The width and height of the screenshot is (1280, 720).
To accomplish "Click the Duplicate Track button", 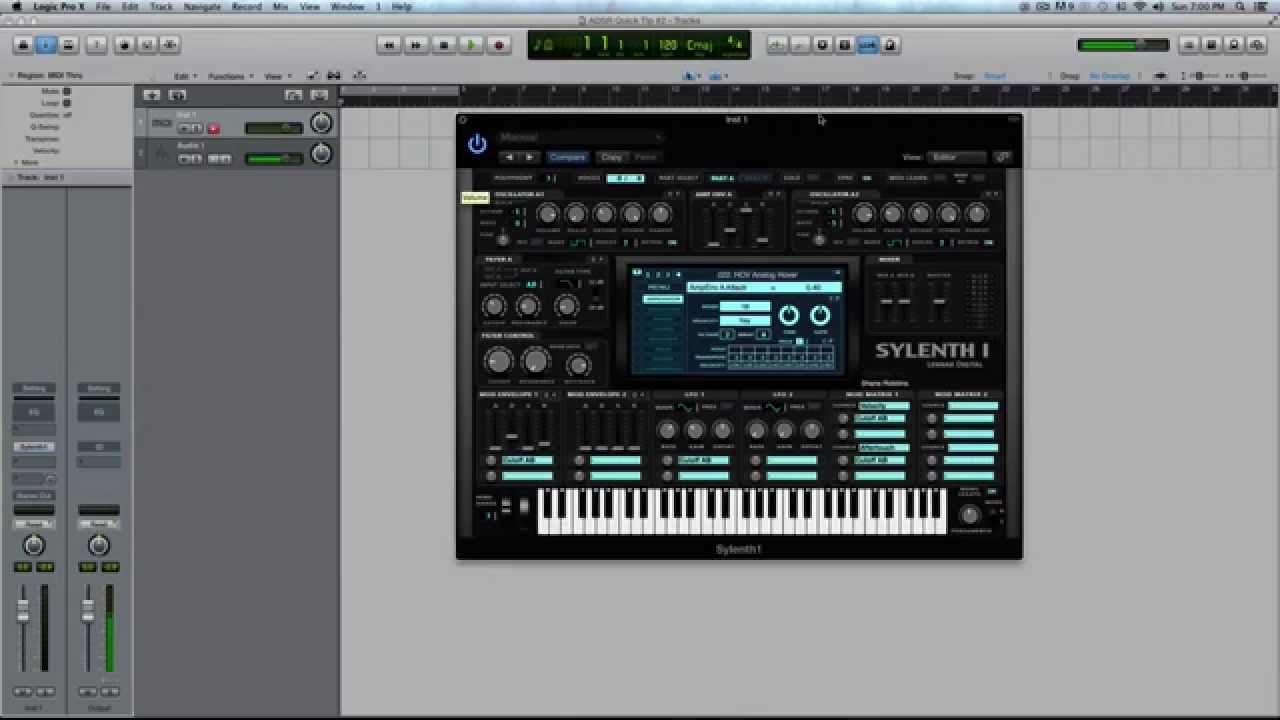I will pyautogui.click(x=177, y=95).
